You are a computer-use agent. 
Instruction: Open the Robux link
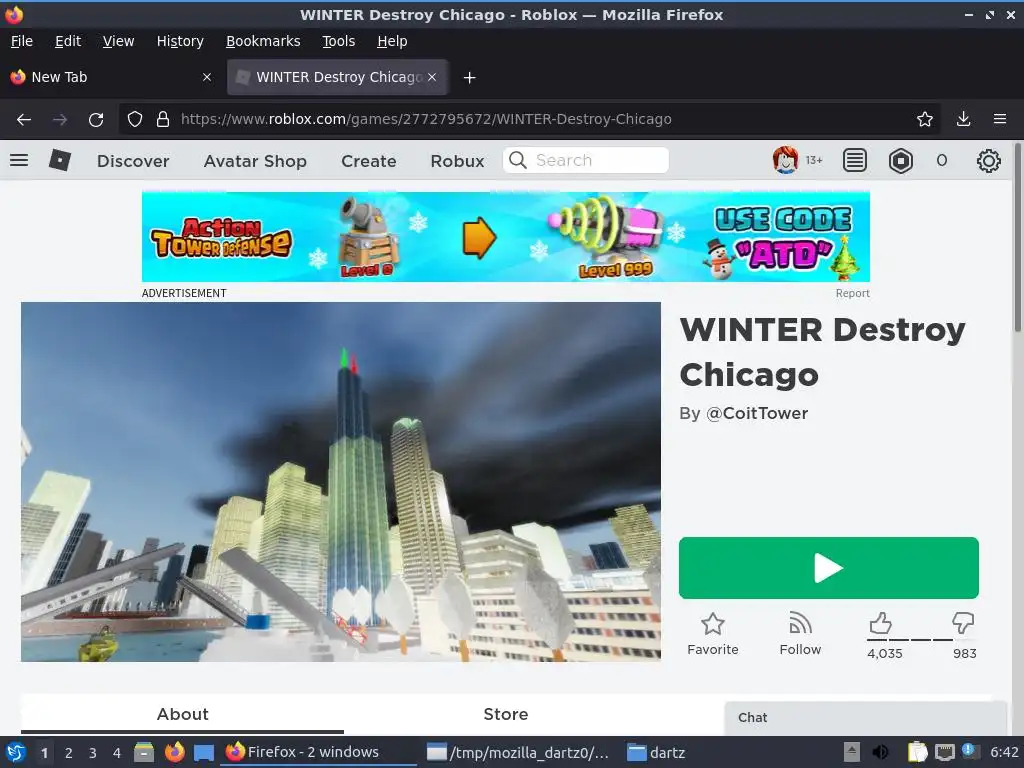(457, 161)
